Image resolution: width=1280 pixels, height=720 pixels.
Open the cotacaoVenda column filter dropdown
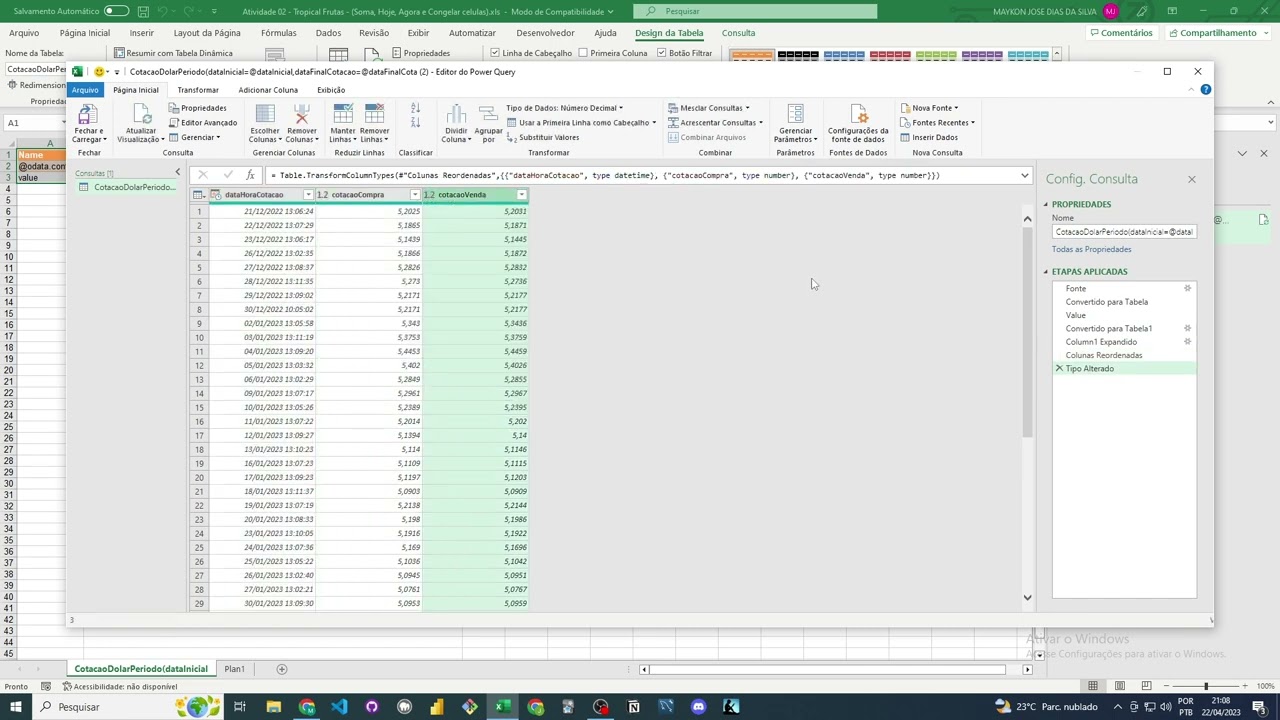521,195
